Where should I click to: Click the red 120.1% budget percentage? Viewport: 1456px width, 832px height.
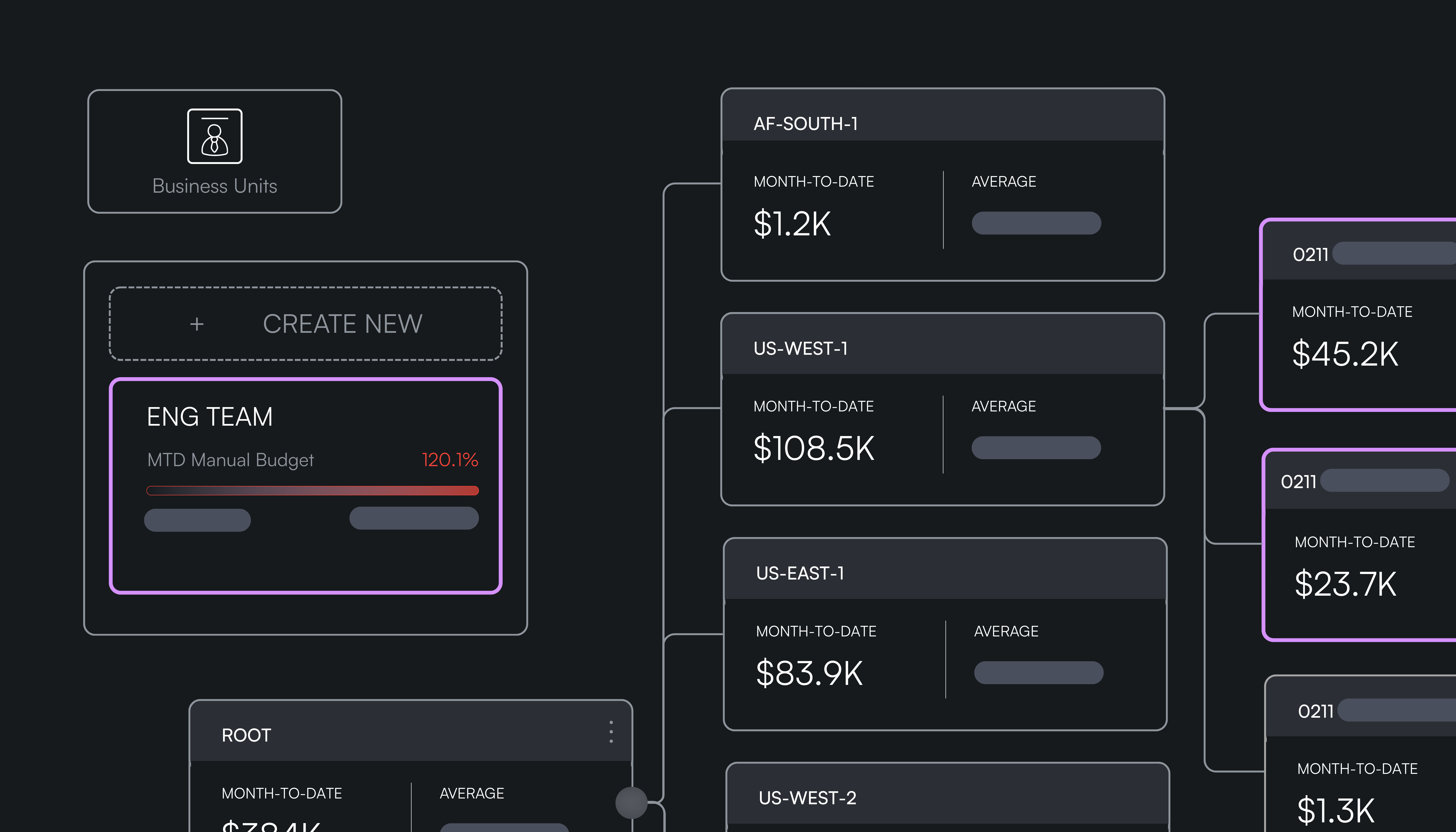[x=450, y=459]
